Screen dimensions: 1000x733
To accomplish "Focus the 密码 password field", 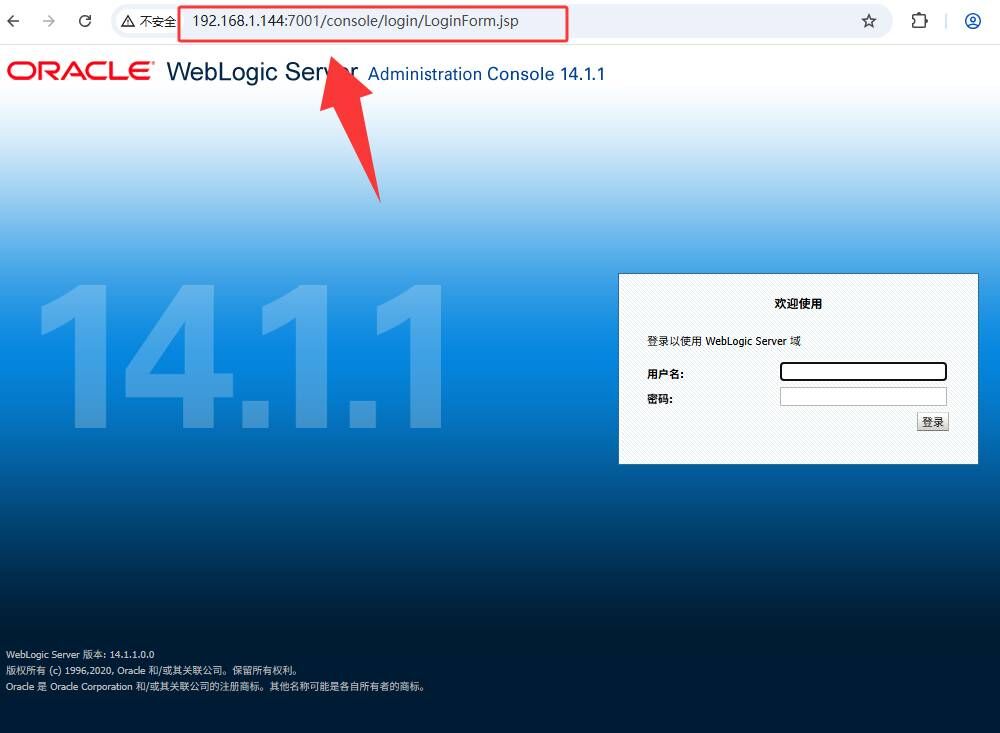I will pyautogui.click(x=863, y=396).
